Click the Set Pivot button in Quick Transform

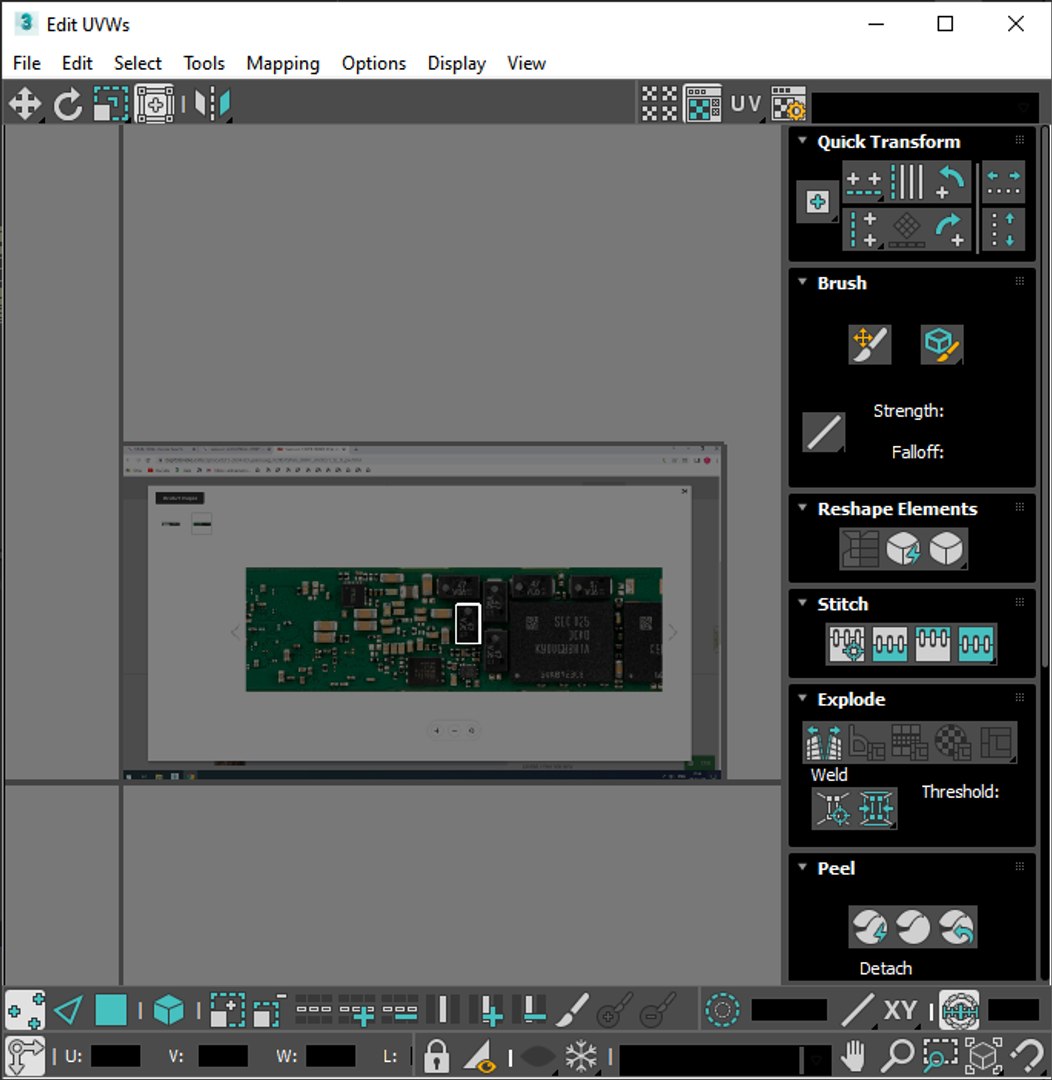click(x=818, y=202)
